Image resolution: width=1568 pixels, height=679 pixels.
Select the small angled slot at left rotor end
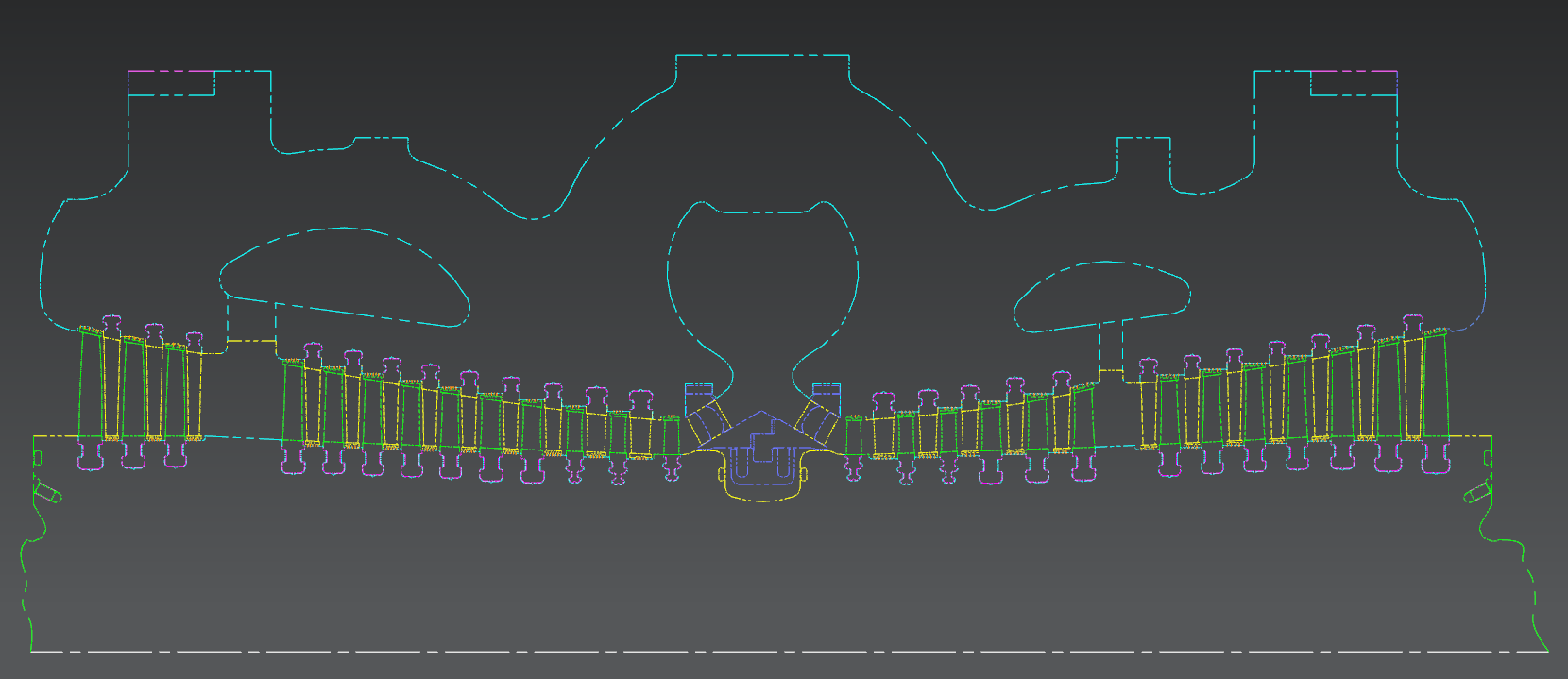tap(47, 491)
